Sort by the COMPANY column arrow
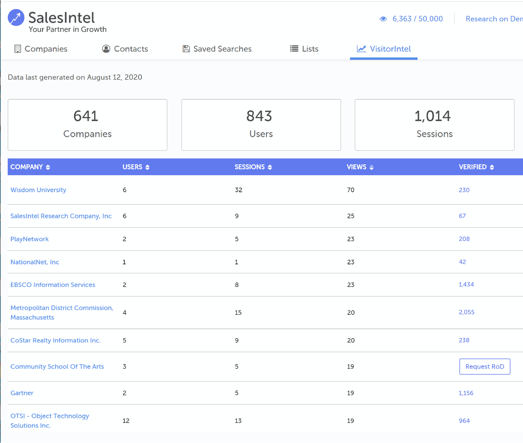Screen dimensions: 523x443 click(48, 167)
